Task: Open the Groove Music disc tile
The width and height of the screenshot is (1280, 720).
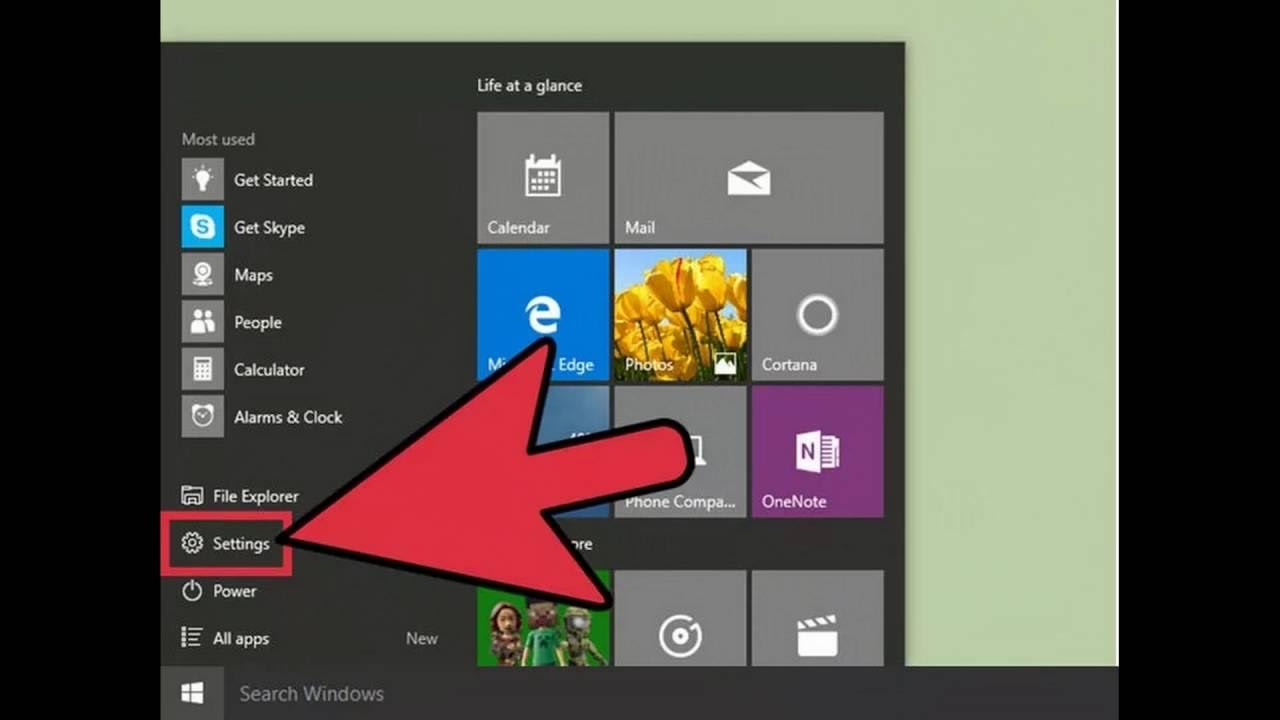Action: [x=680, y=618]
